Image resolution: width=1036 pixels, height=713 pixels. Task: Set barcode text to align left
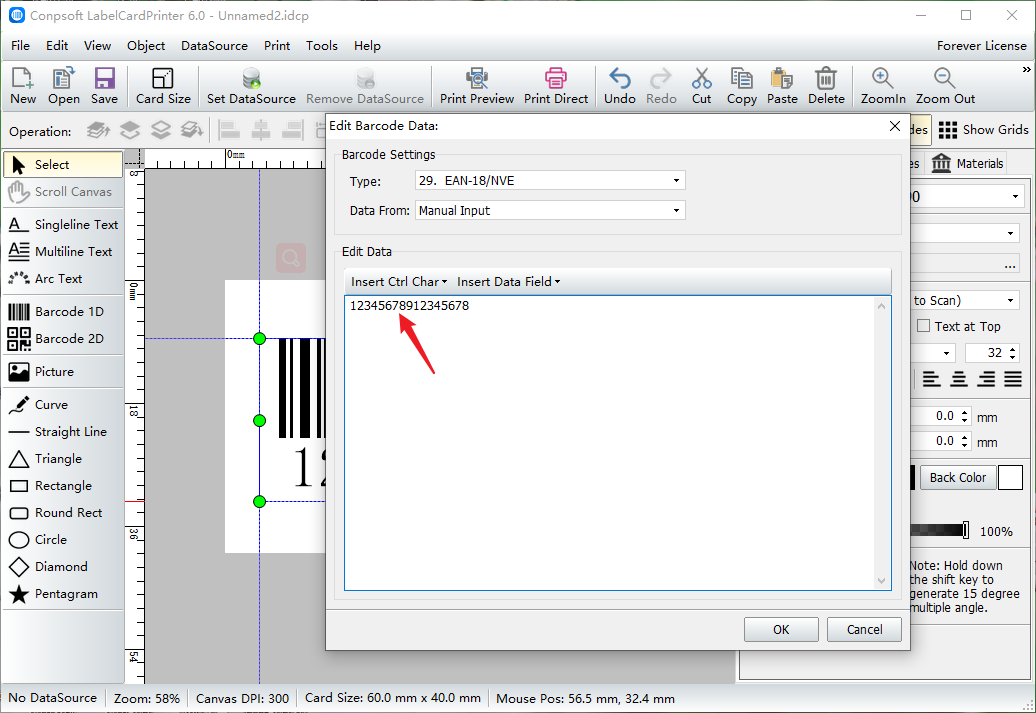tap(932, 379)
